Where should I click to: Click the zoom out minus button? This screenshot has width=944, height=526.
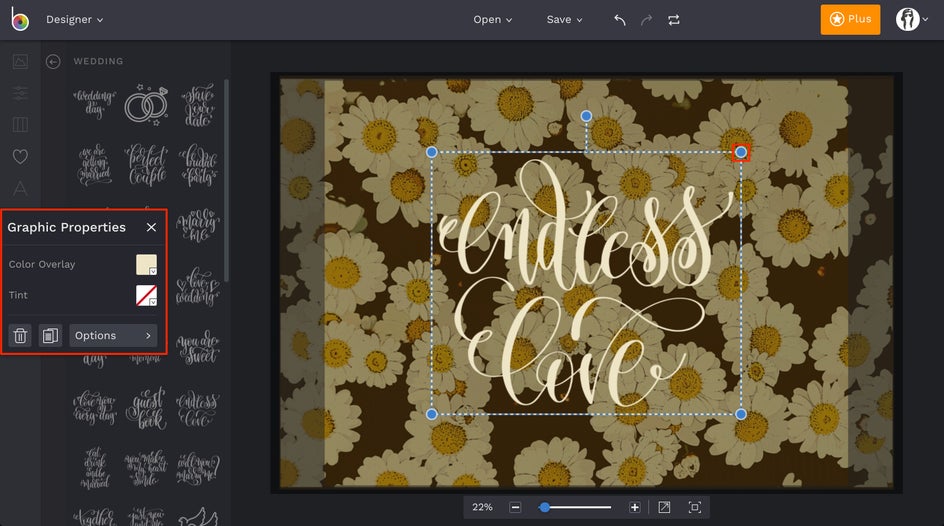[x=515, y=508]
